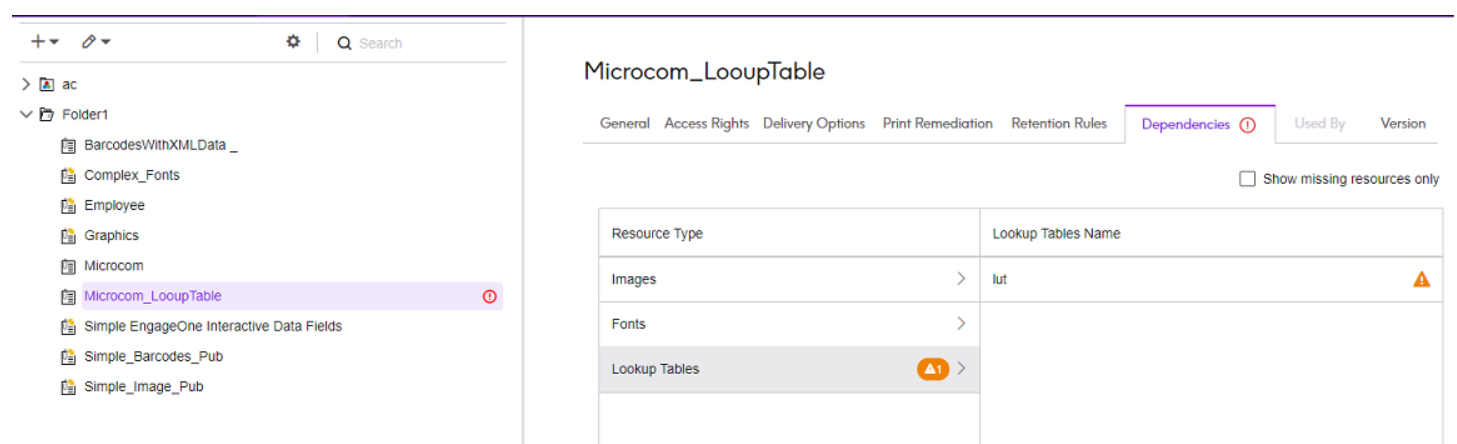The width and height of the screenshot is (1457, 444).
Task: Click the Employee file icon
Action: pyautogui.click(x=69, y=206)
